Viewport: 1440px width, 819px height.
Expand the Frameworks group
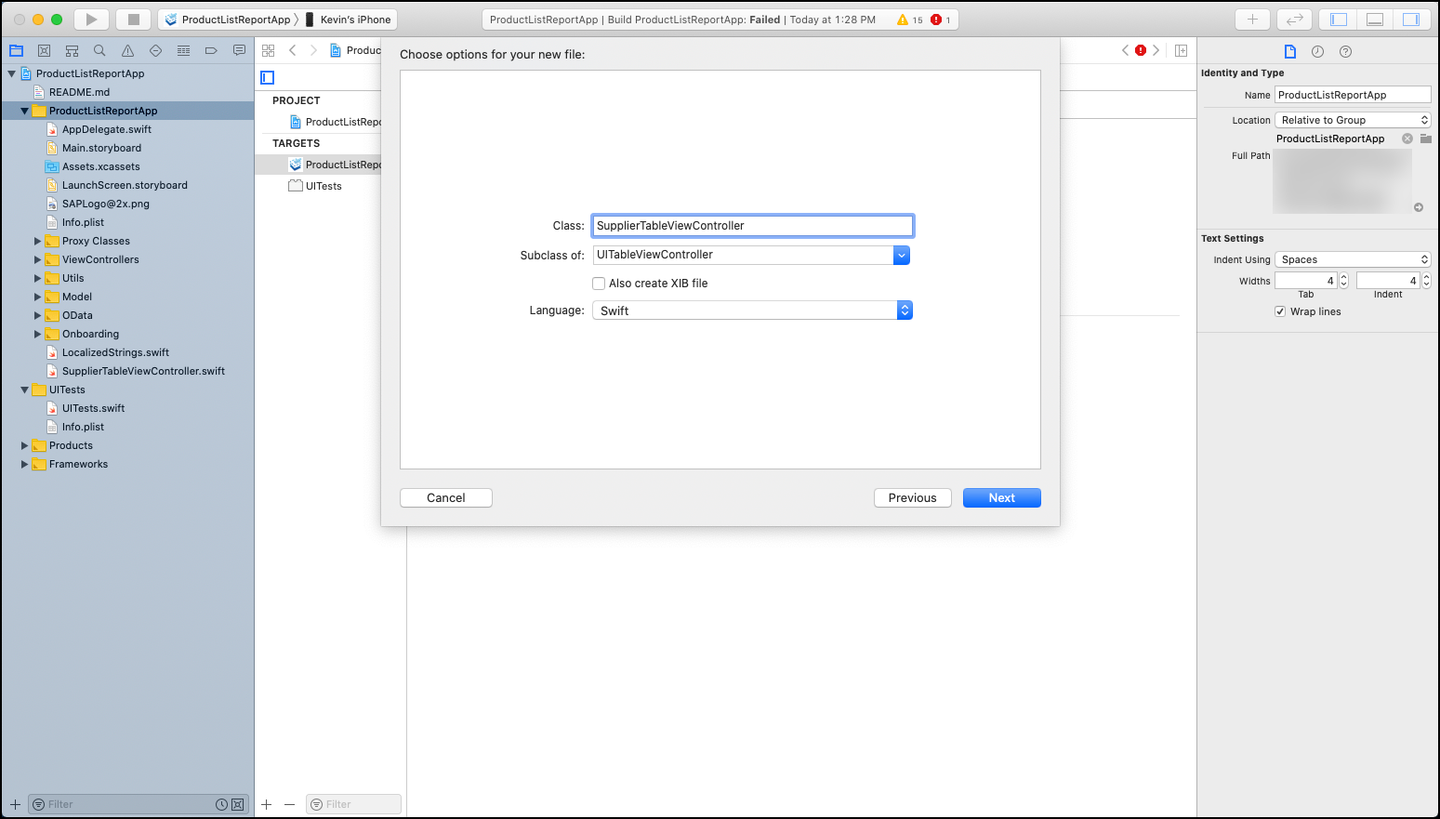[25, 464]
